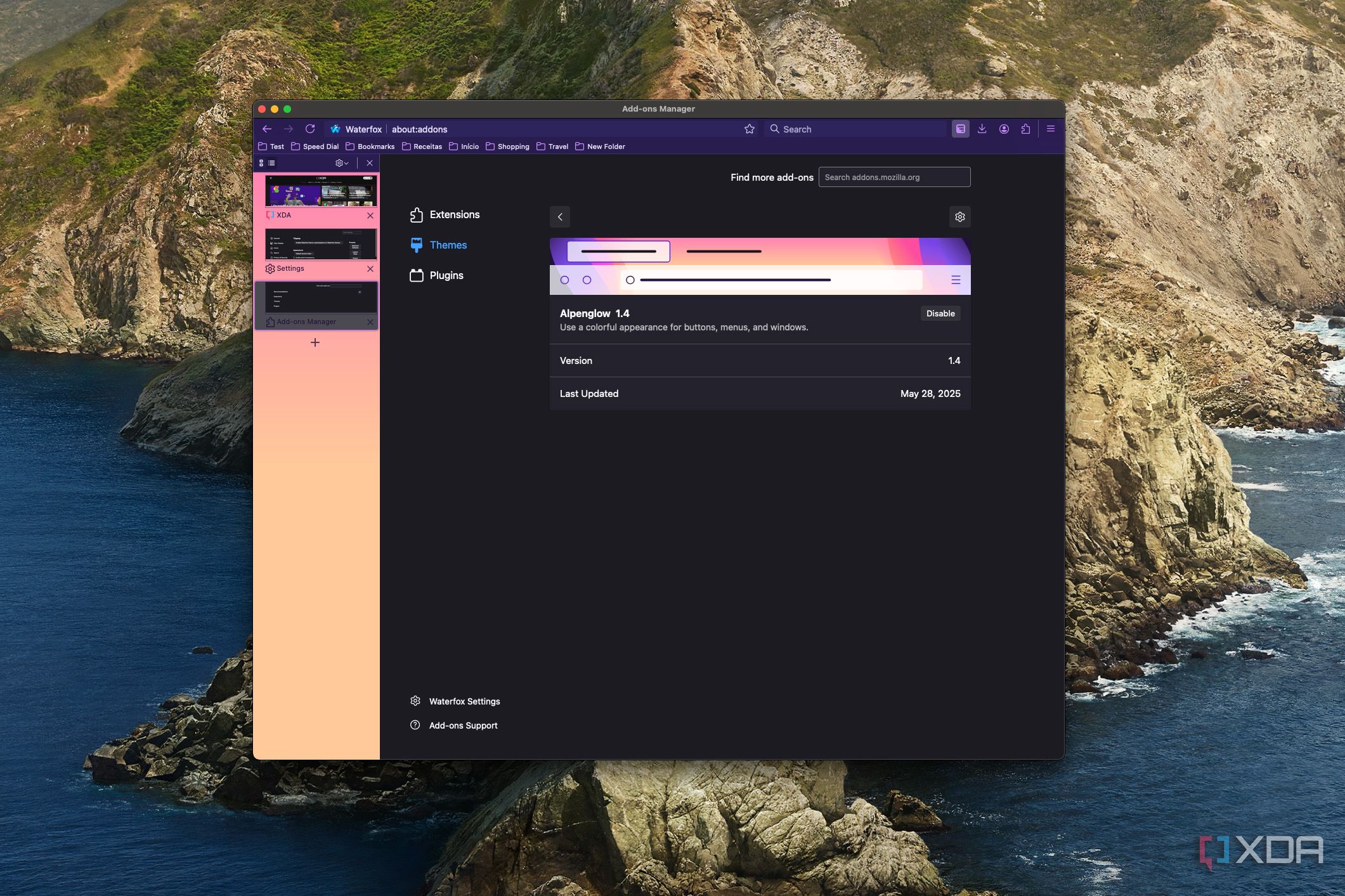Open the hamburger application menu
The width and height of the screenshot is (1345, 896).
tap(1050, 129)
